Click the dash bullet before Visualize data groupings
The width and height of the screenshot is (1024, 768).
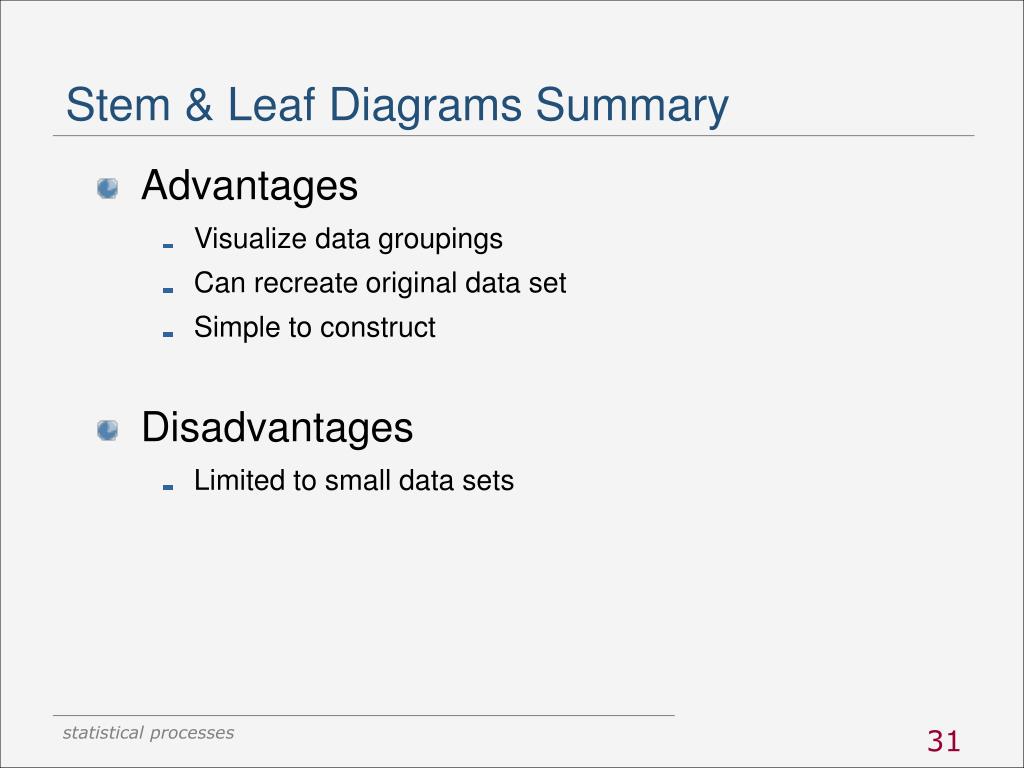pos(168,246)
